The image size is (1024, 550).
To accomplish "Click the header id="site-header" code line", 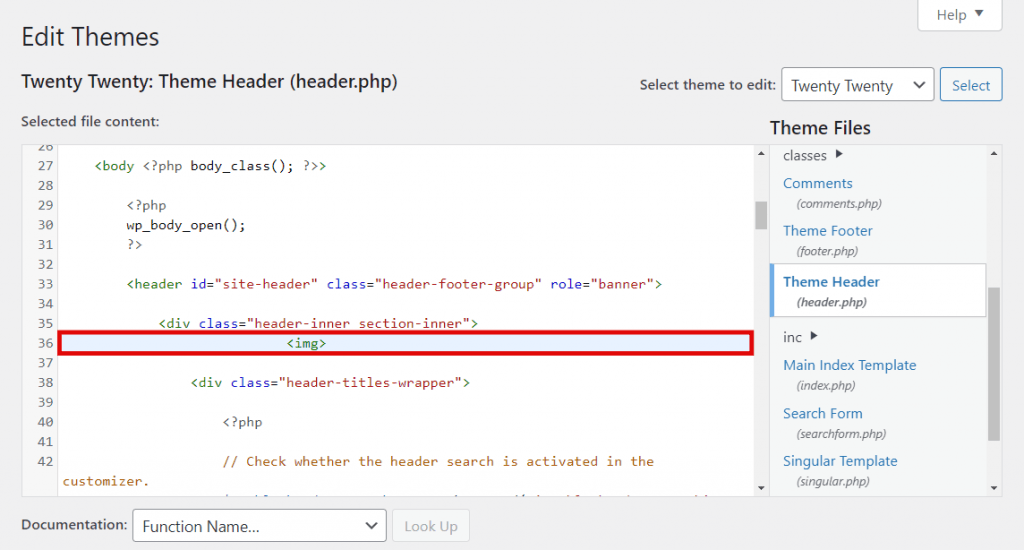I will pyautogui.click(x=394, y=284).
